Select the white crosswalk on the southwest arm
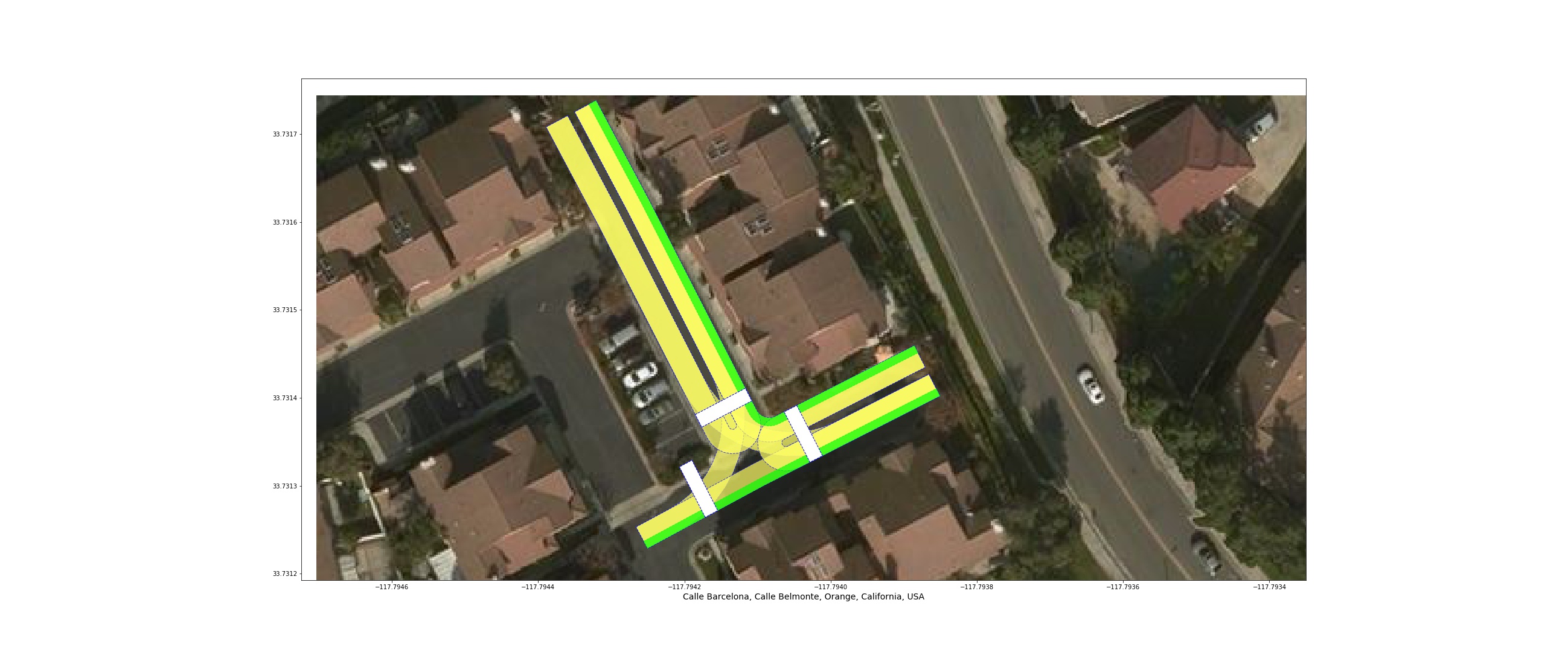 (x=698, y=489)
